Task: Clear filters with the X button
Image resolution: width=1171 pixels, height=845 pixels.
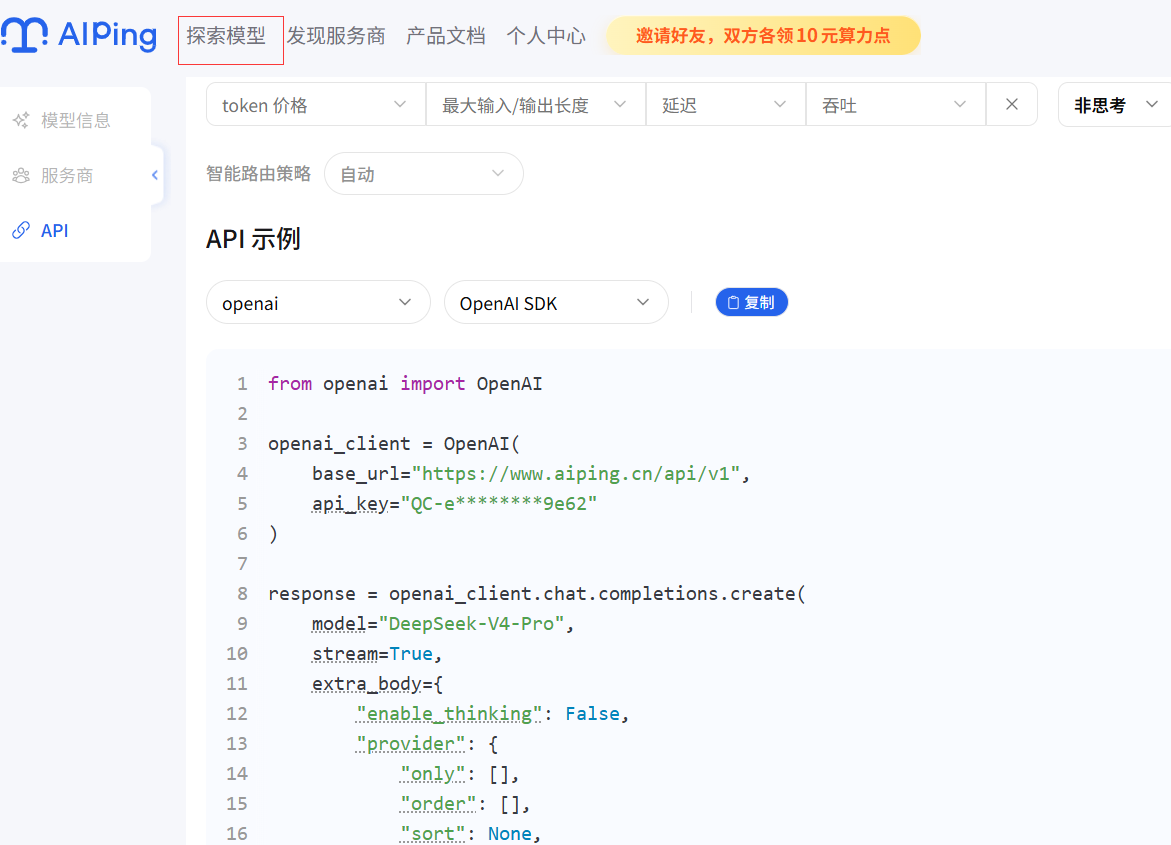Action: click(1012, 105)
